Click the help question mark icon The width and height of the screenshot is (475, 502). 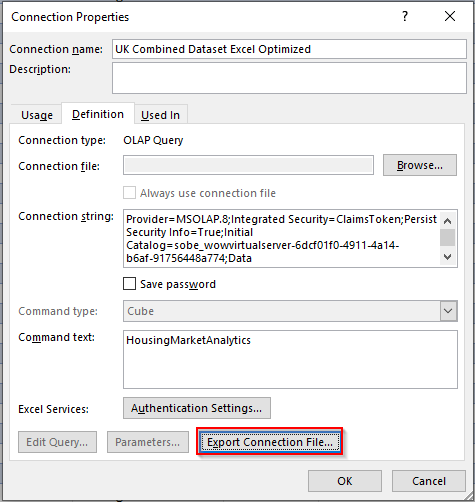point(405,16)
